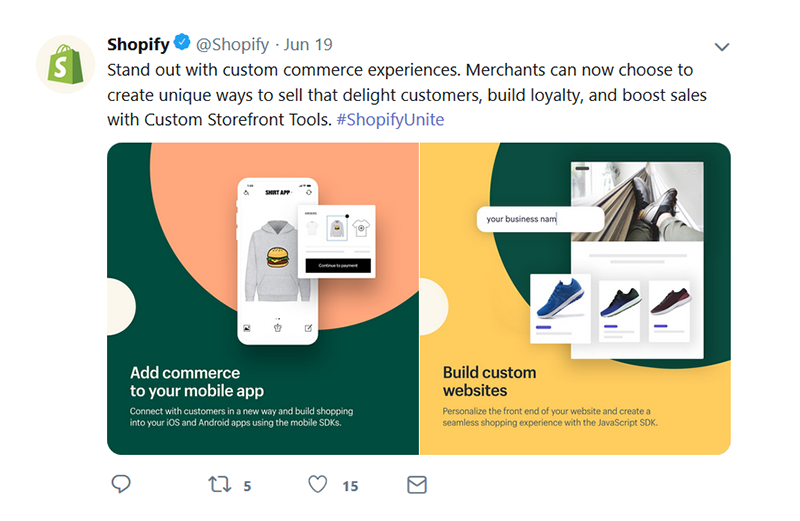Click the Reply speech bubble icon

[121, 485]
